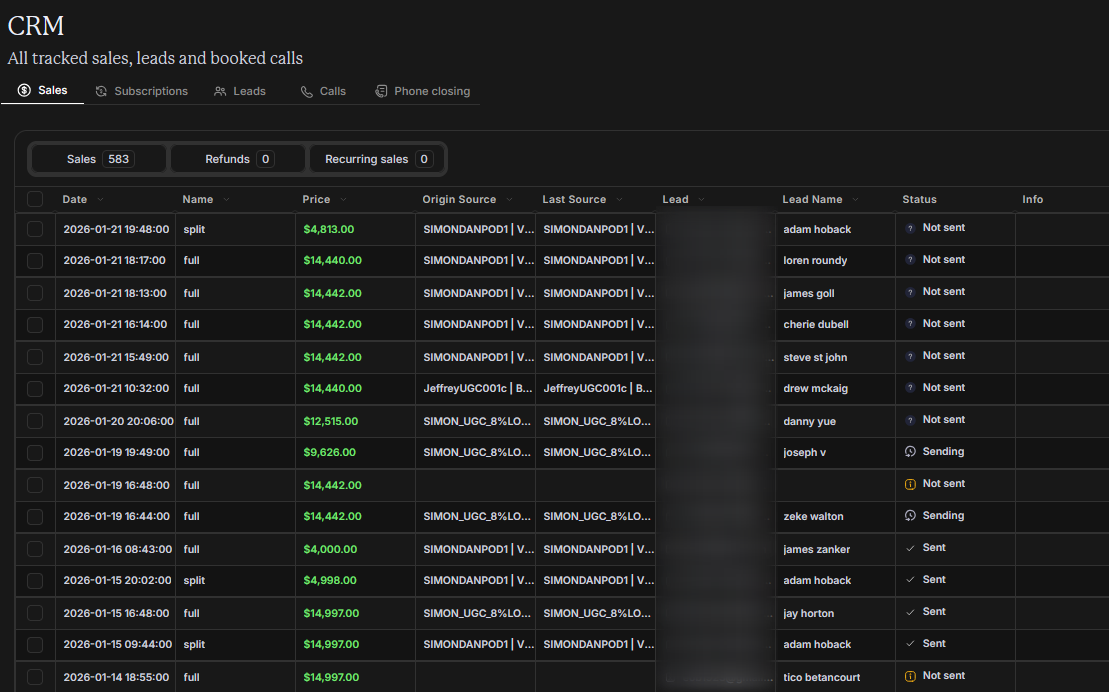Open the Sales tab
The height and width of the screenshot is (692, 1109).
pyautogui.click(x=42, y=91)
